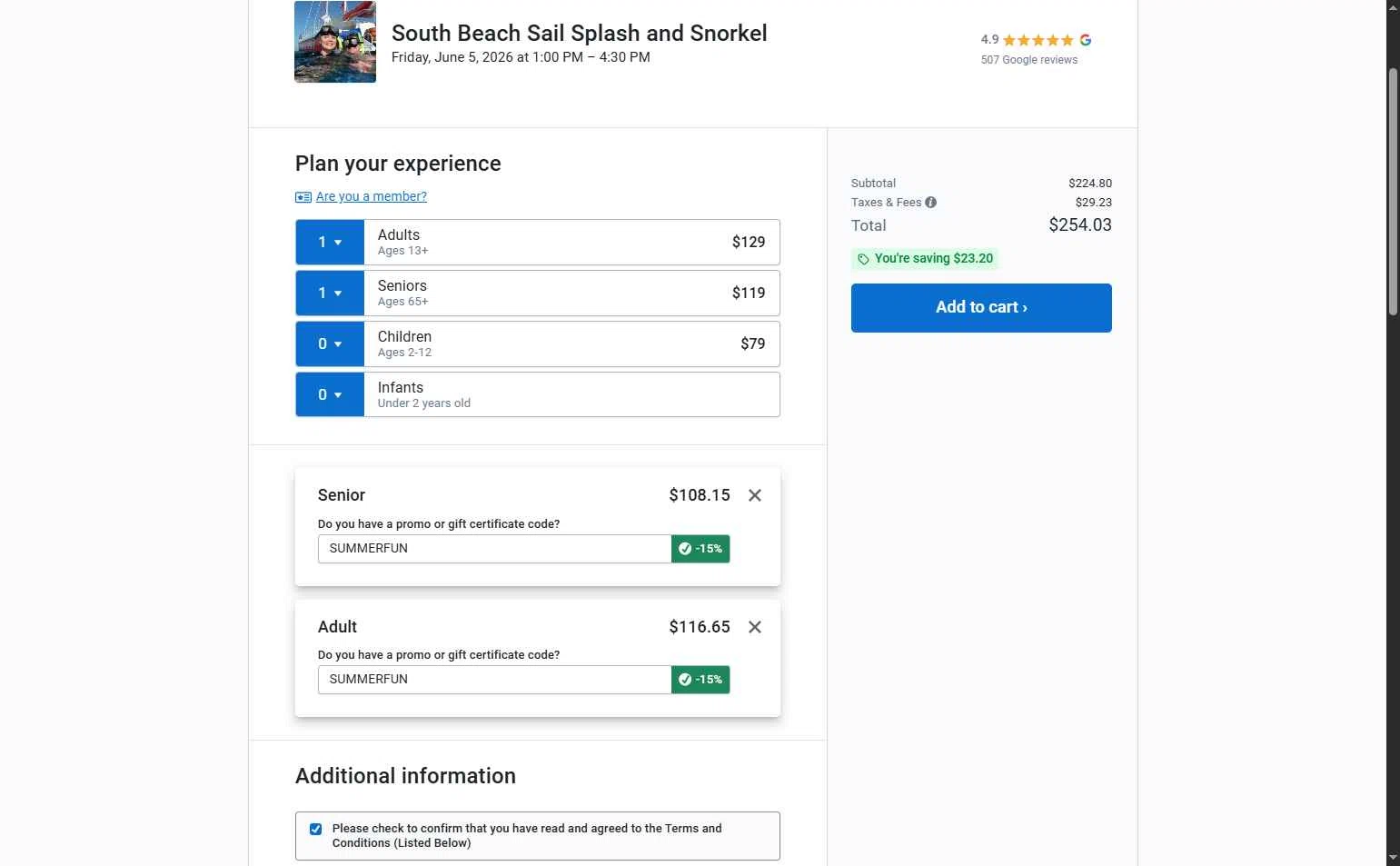Screen dimensions: 1400x866
Task: Click the membership card icon
Action: [x=303, y=197]
